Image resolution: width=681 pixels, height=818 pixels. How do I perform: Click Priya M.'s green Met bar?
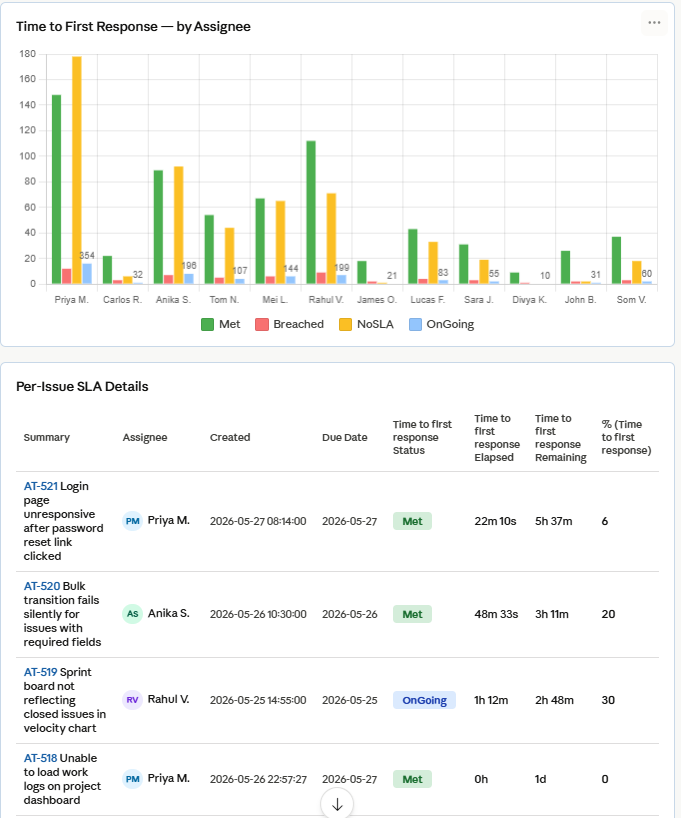tap(56, 189)
